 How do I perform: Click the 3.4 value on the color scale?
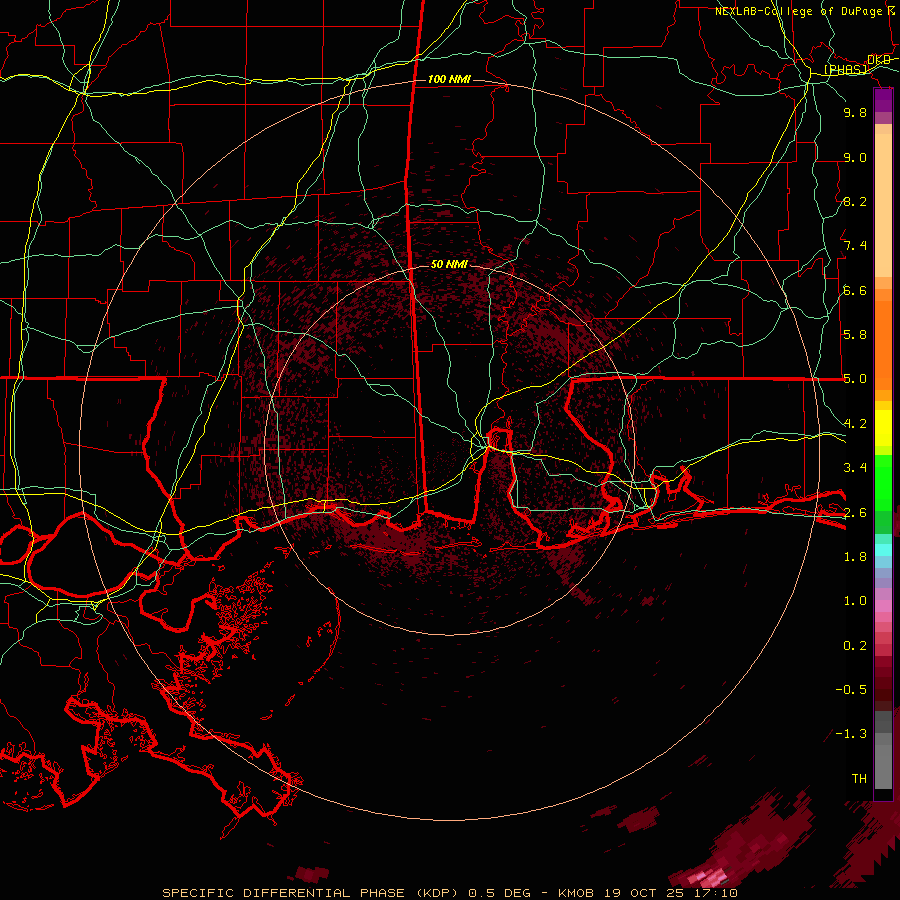855,468
